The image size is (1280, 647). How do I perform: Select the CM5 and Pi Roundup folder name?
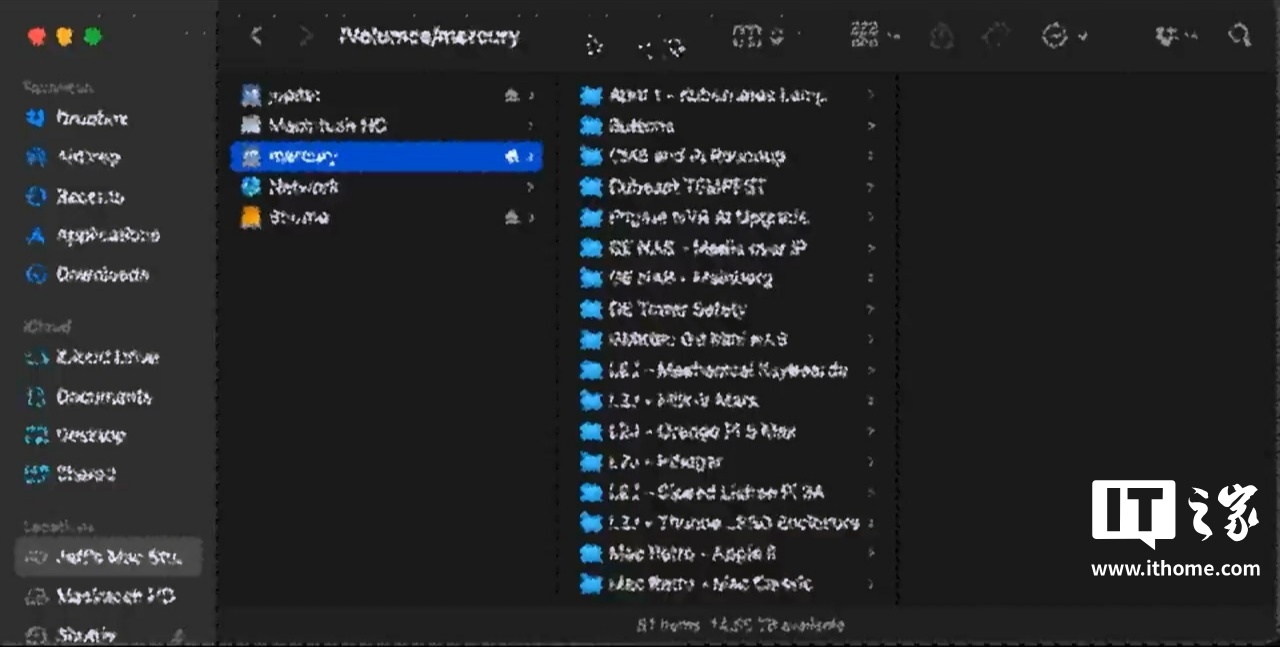click(x=697, y=156)
